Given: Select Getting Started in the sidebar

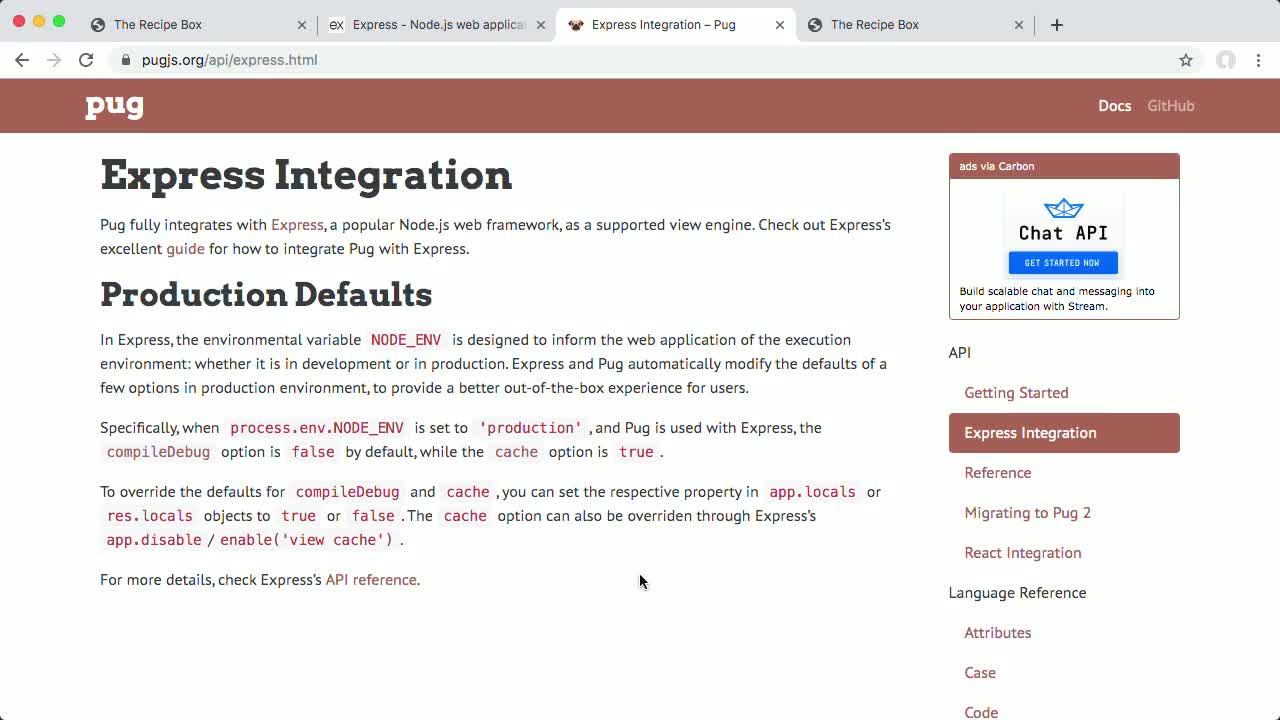Looking at the screenshot, I should pos(1016,393).
